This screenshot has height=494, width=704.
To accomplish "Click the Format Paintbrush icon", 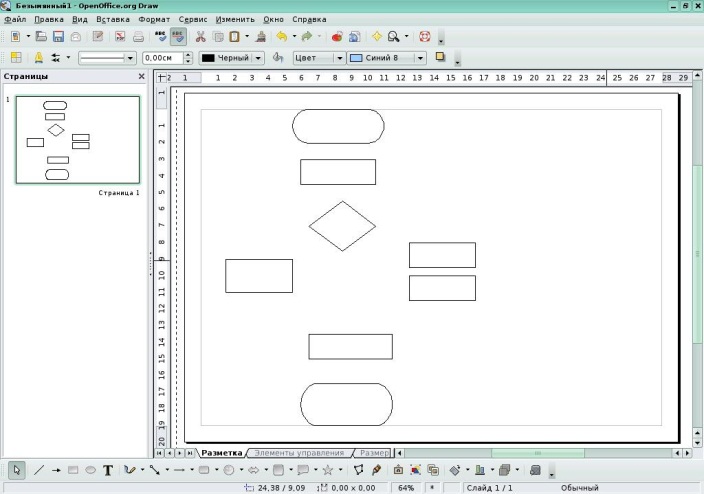I will (x=261, y=37).
